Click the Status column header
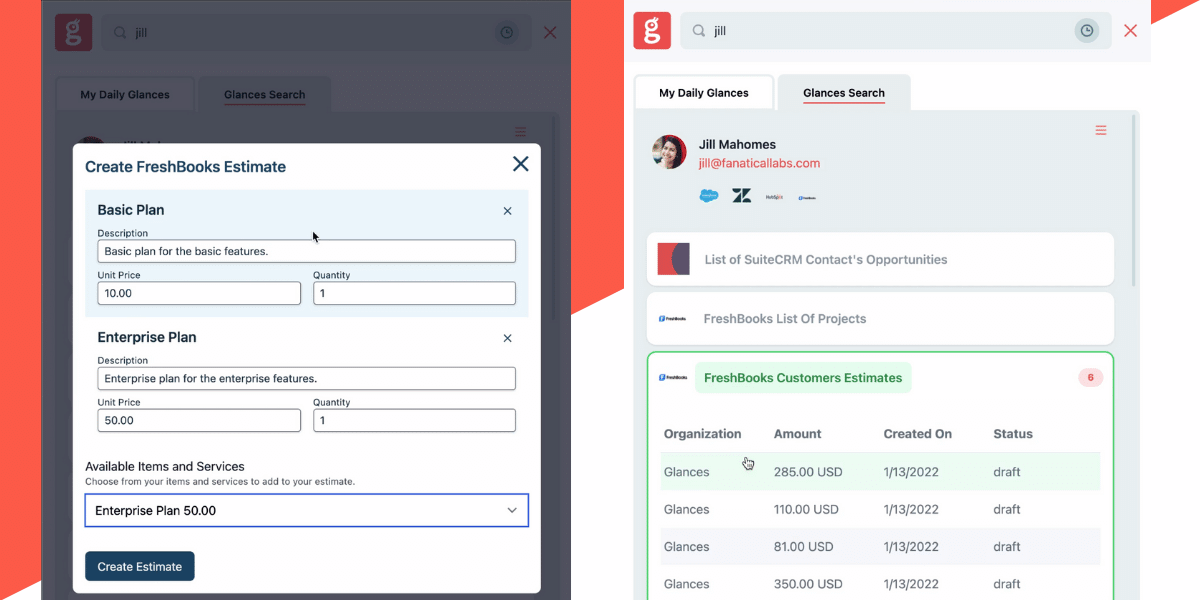Screen dimensions: 1200x600 click(1013, 434)
